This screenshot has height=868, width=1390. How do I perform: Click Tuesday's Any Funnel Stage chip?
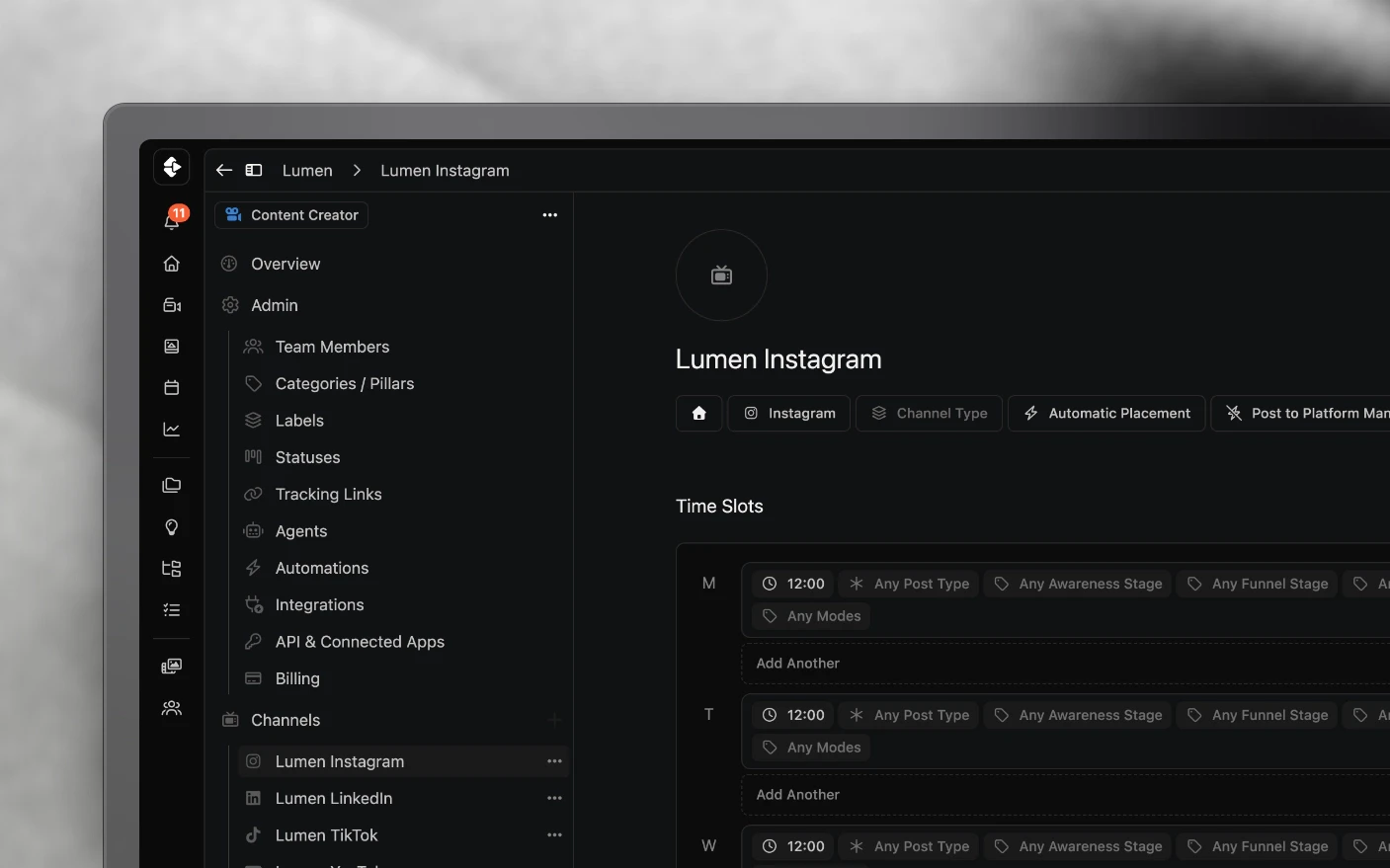(1257, 715)
